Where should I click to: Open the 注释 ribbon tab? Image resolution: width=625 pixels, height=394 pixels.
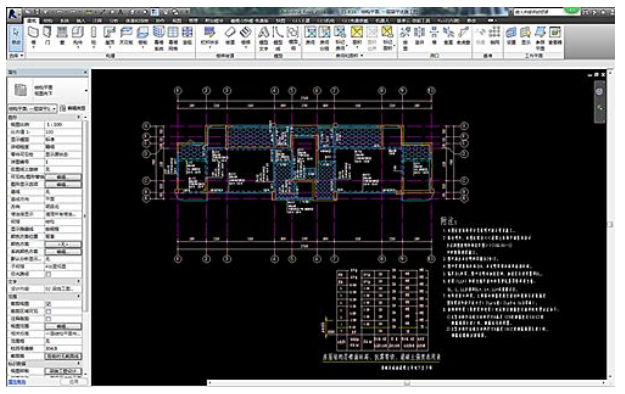click(x=97, y=20)
